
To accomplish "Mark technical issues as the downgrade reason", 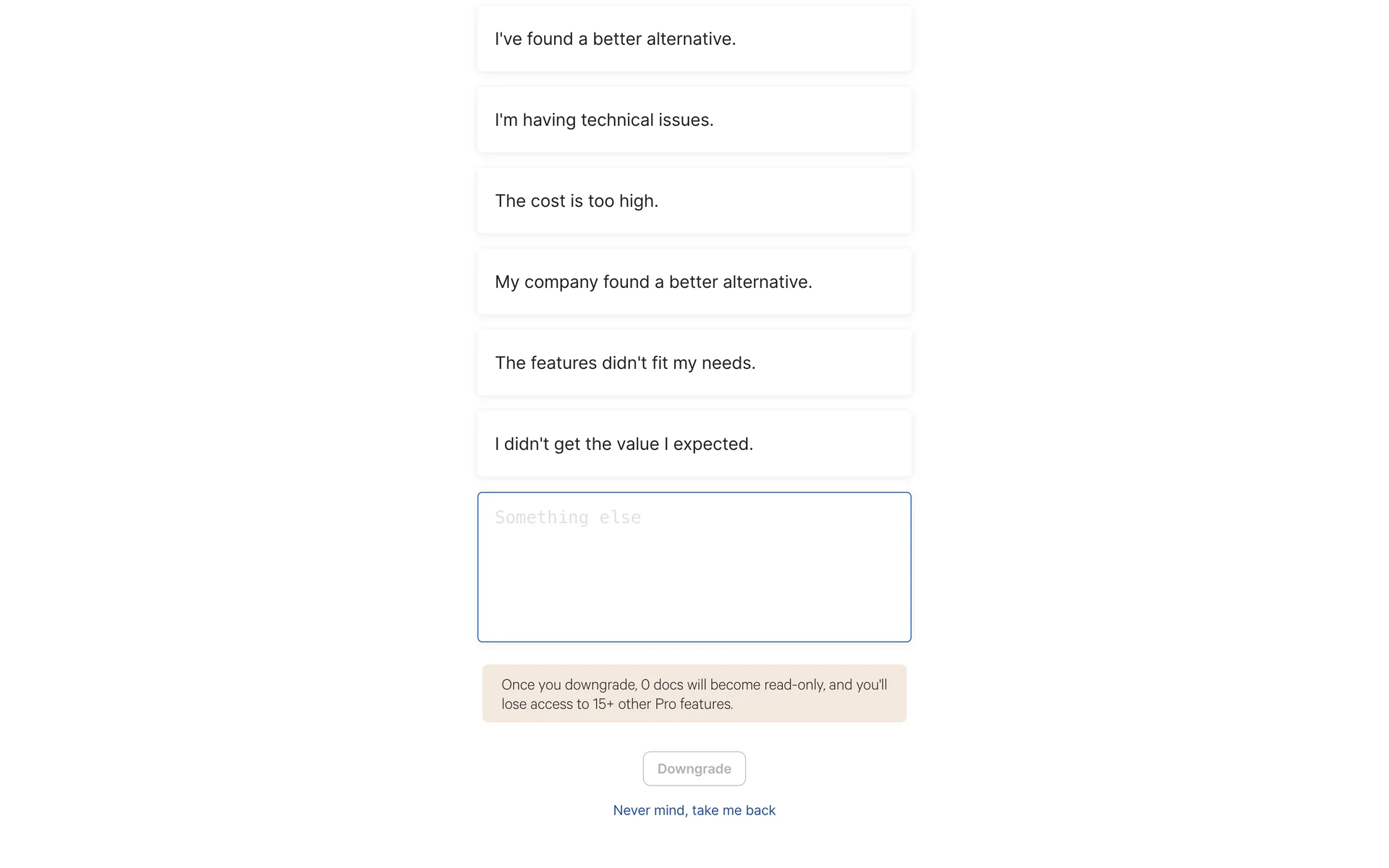I will 694,120.
